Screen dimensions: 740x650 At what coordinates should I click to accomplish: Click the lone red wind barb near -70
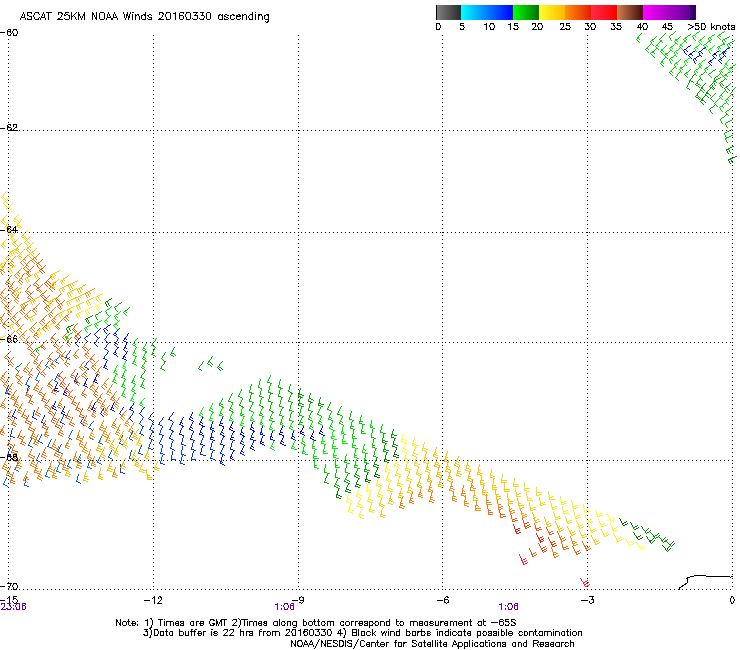coord(585,582)
